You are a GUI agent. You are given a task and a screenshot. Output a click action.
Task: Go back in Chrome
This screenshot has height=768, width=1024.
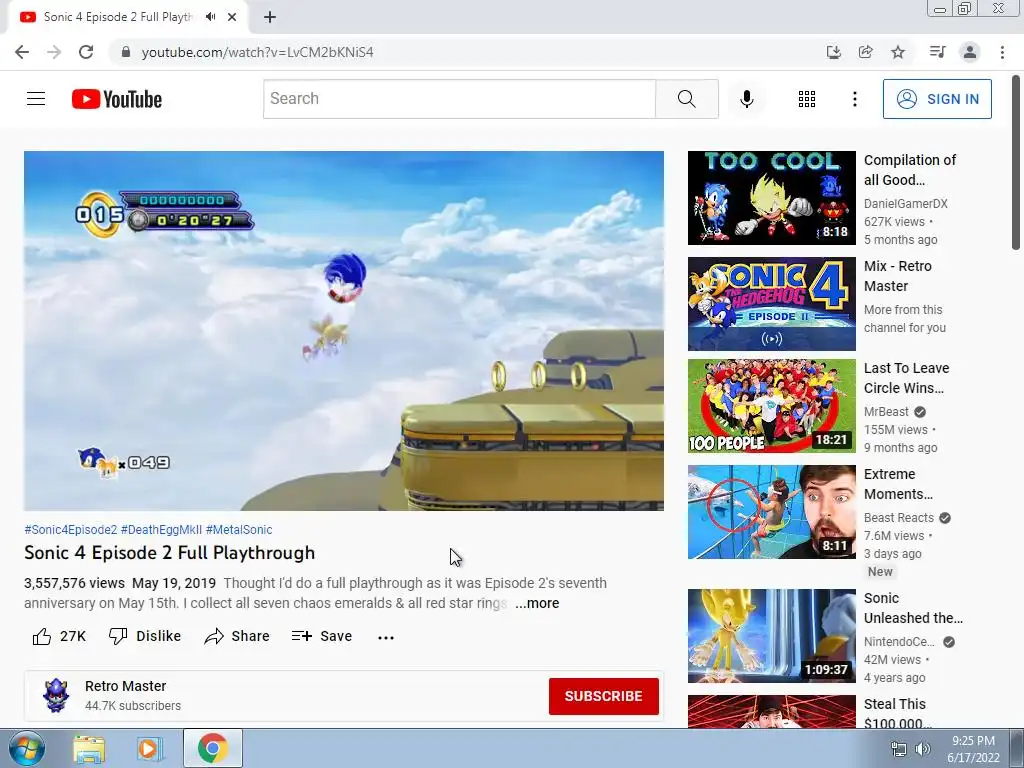point(22,52)
